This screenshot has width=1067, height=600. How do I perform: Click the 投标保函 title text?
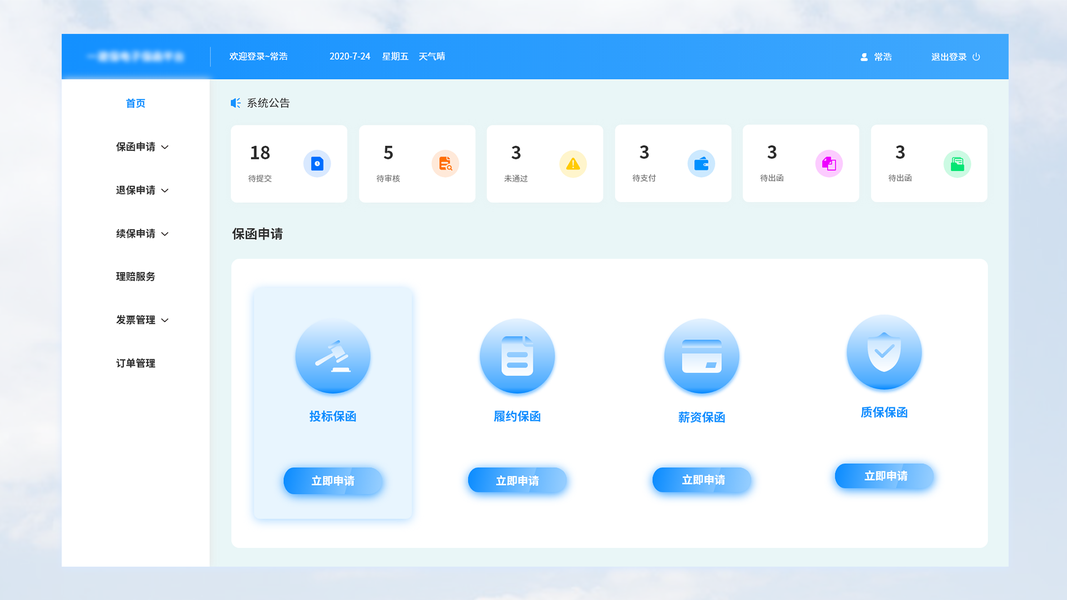point(333,416)
